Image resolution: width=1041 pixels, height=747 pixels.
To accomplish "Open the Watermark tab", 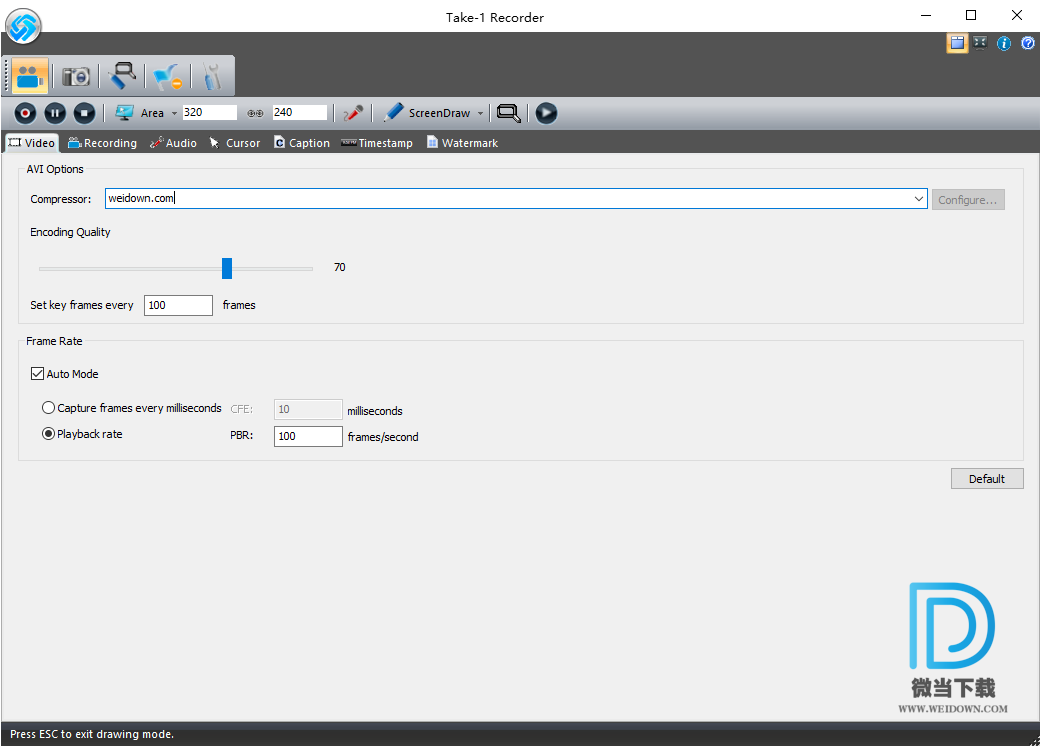I will [462, 143].
